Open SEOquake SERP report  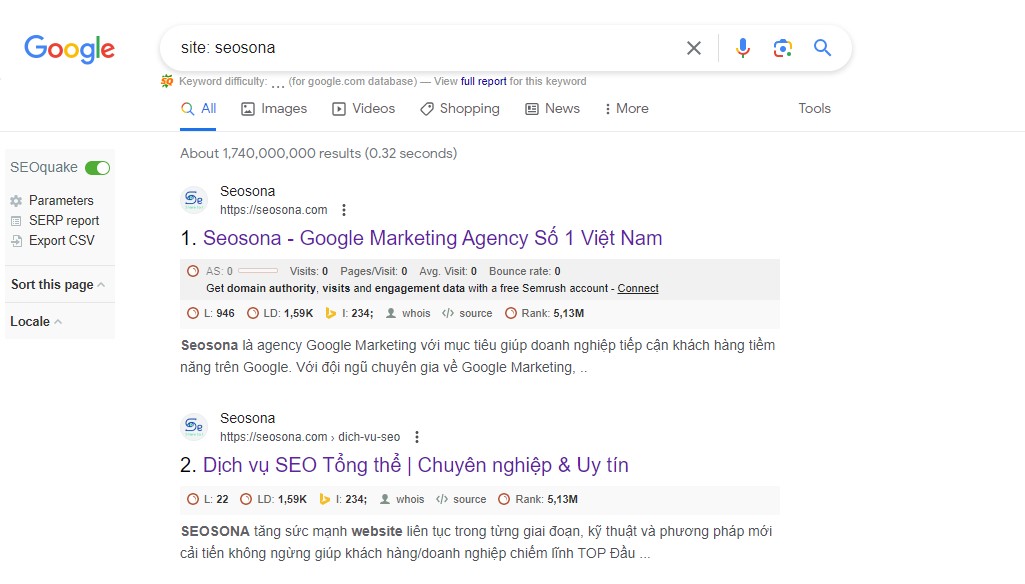tap(63, 221)
